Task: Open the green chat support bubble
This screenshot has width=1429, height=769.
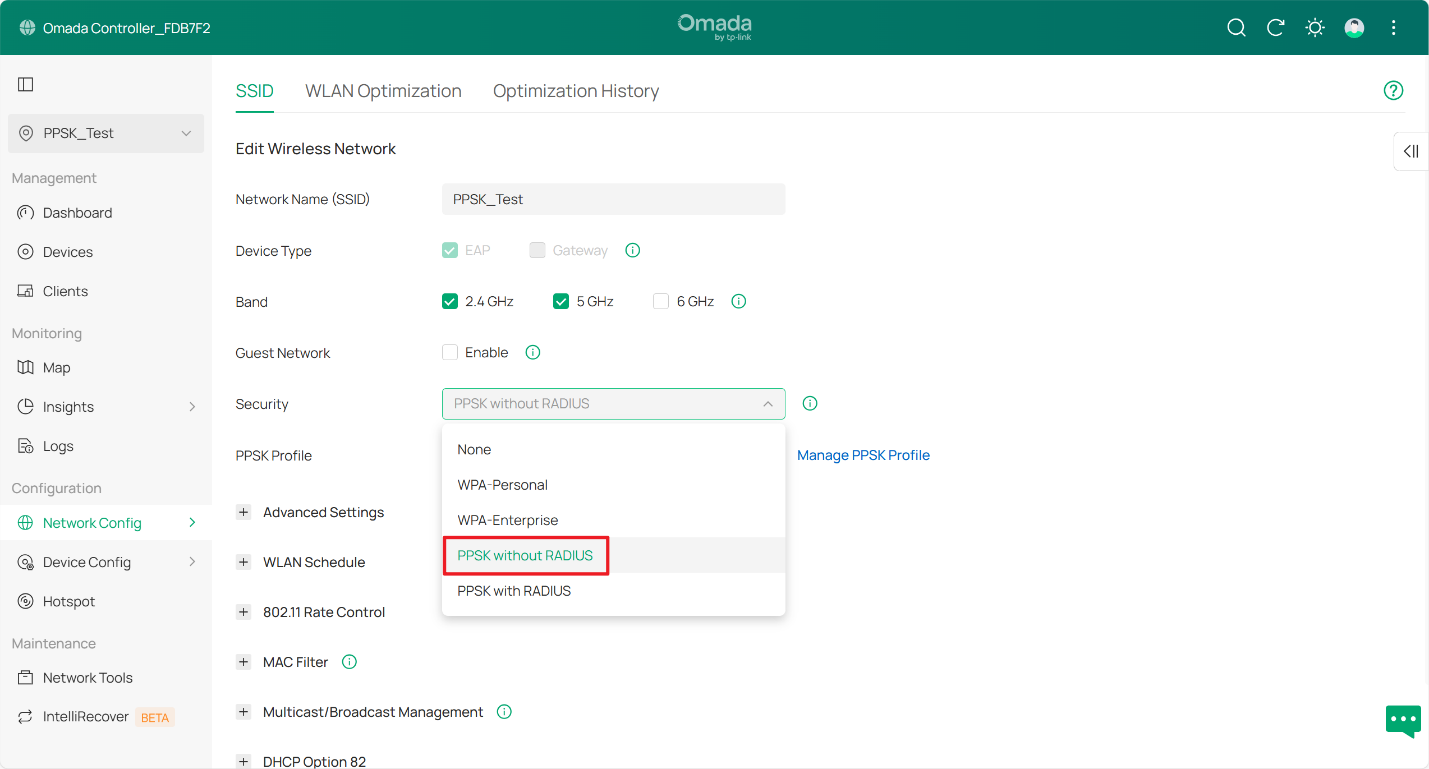Action: pos(1403,720)
